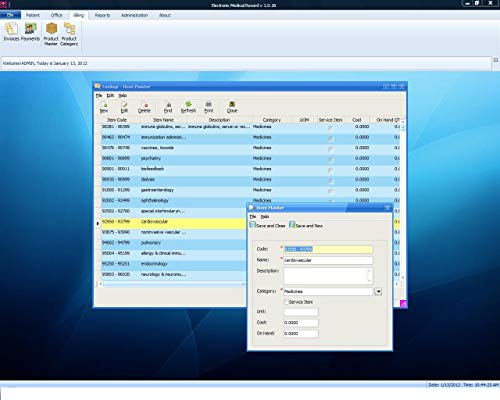Toggle service checkbox in immunization administ row

331,138
